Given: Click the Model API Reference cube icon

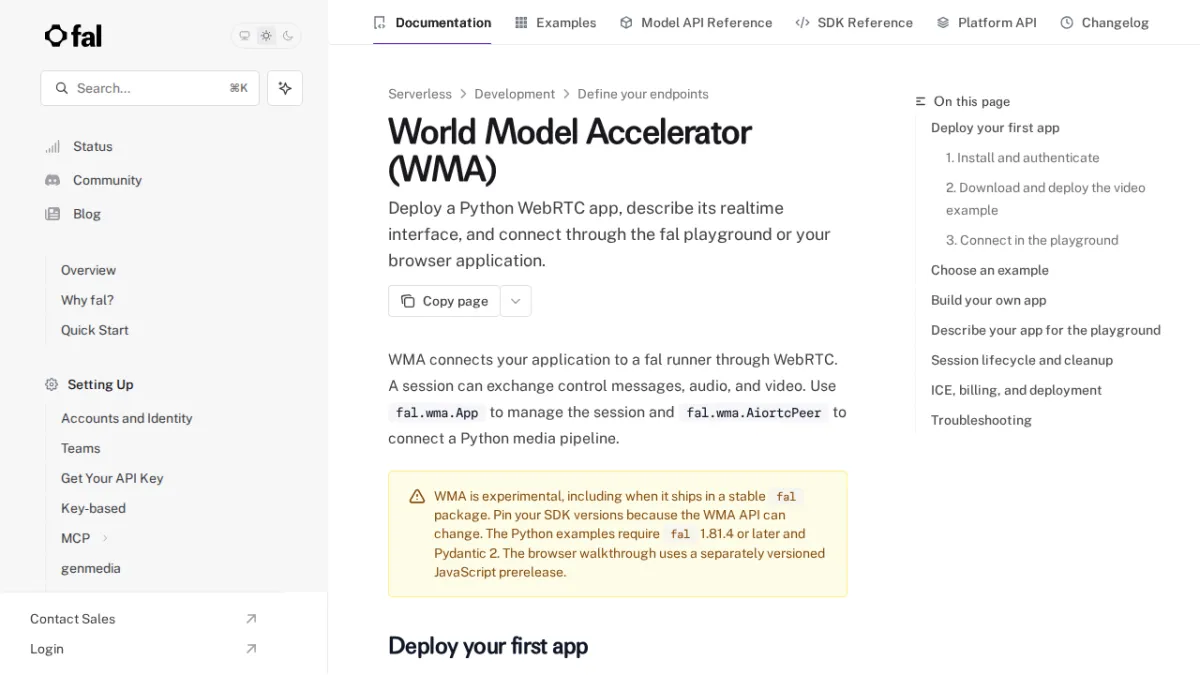Looking at the screenshot, I should pyautogui.click(x=626, y=22).
